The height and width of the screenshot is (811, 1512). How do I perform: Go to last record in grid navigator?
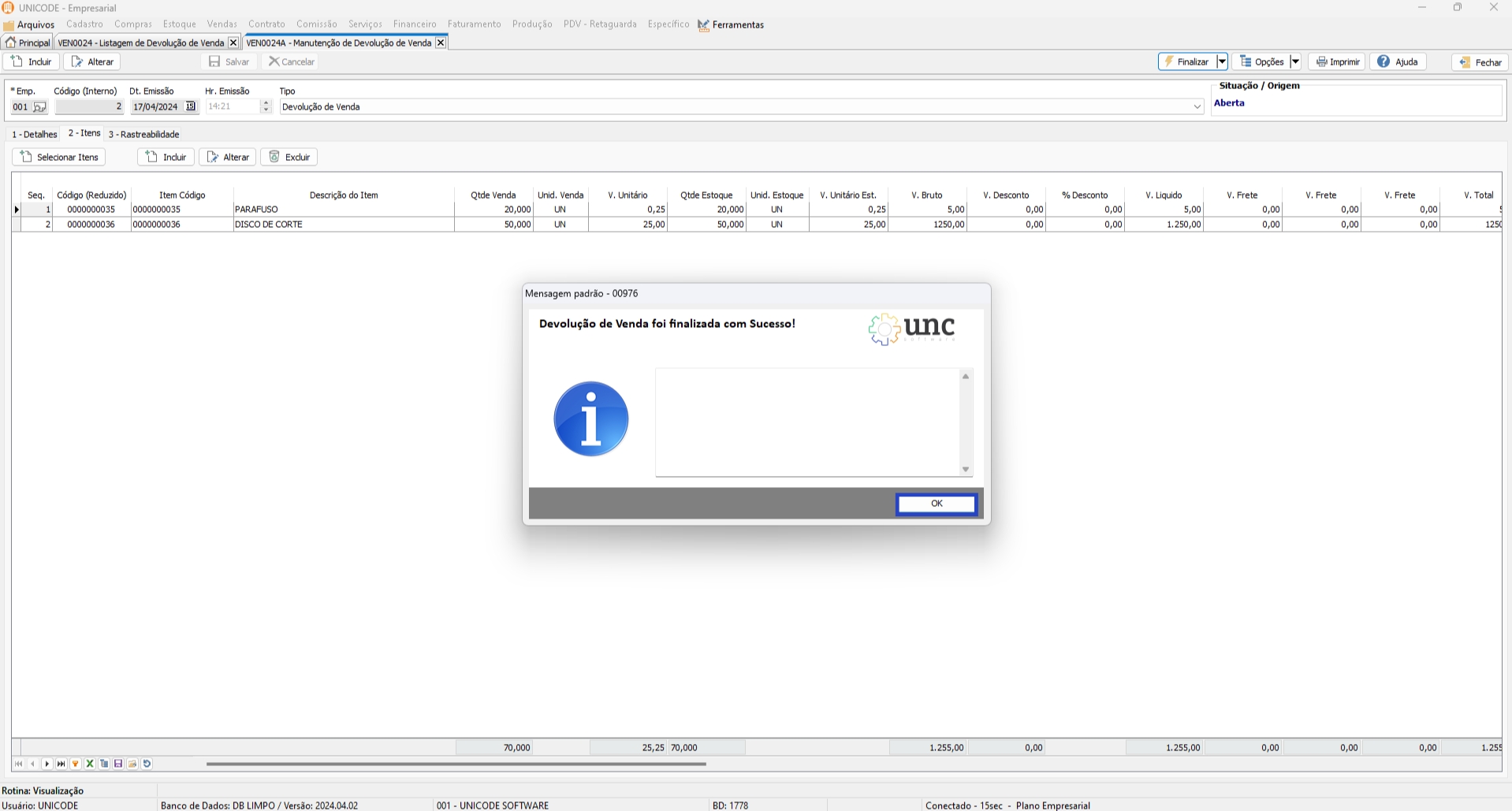pyautogui.click(x=61, y=764)
